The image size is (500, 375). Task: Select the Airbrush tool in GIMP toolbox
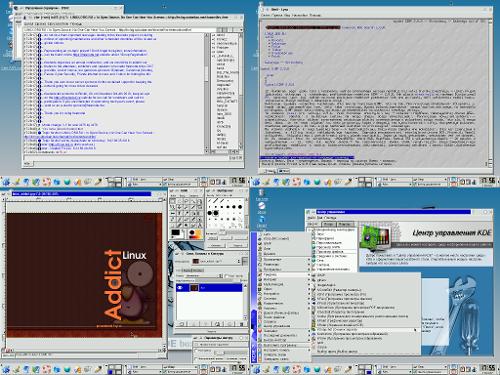[193, 219]
